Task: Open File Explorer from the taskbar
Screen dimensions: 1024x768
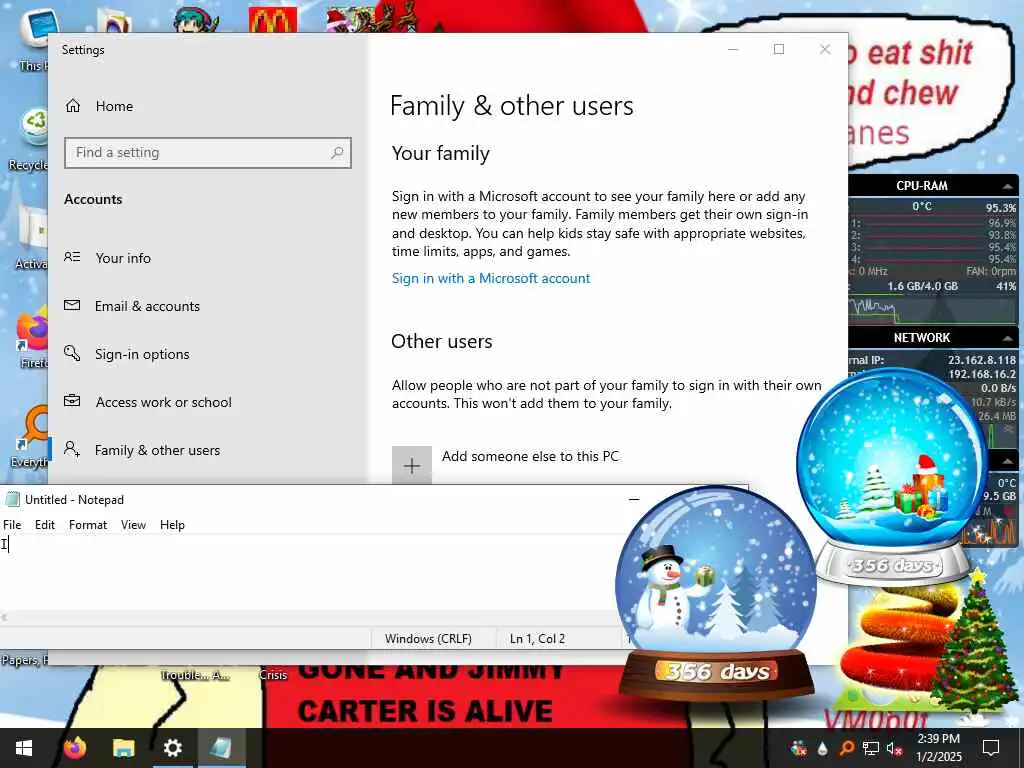Action: [x=123, y=748]
